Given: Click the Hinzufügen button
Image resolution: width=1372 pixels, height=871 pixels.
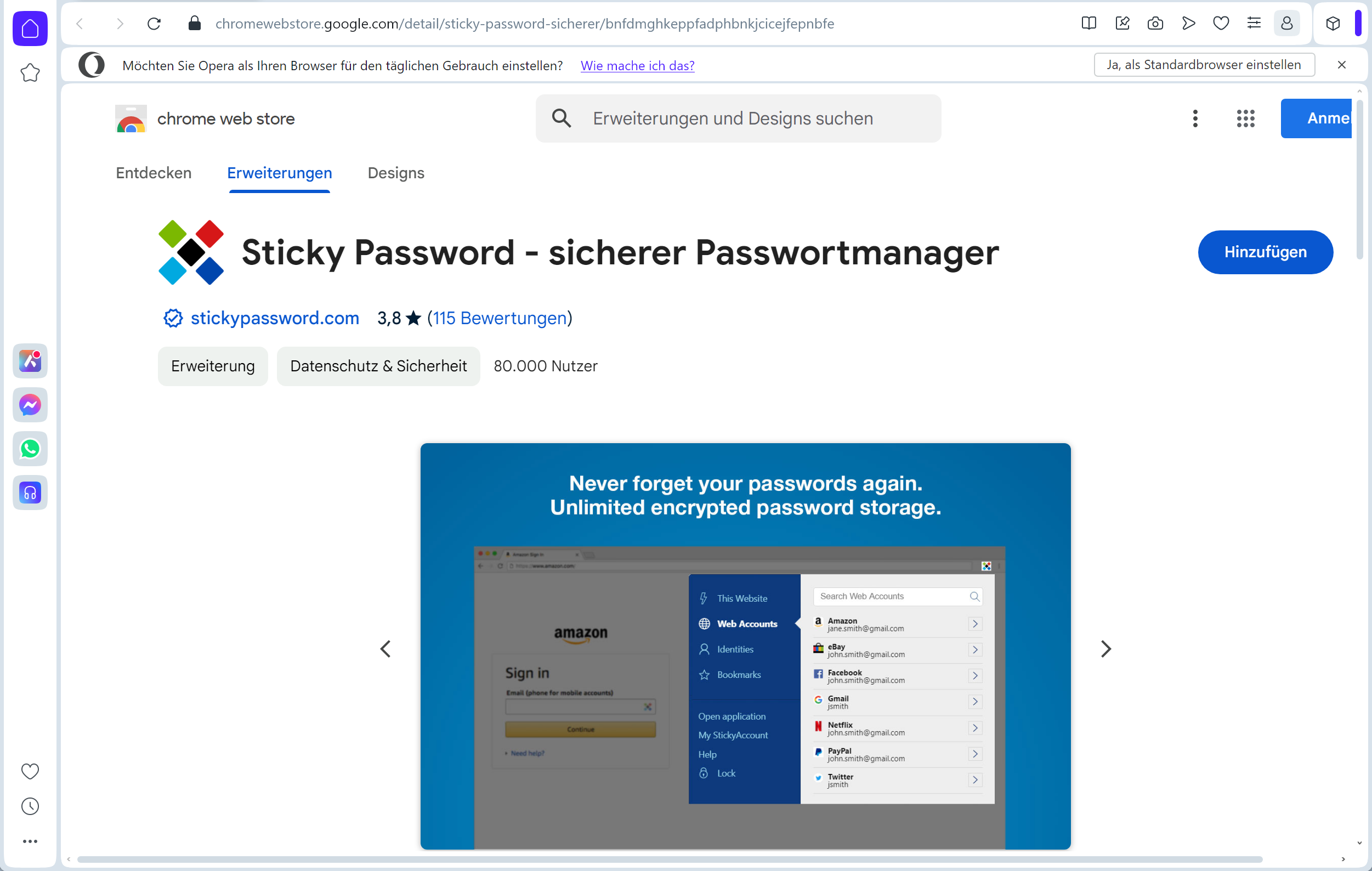Looking at the screenshot, I should pos(1266,252).
